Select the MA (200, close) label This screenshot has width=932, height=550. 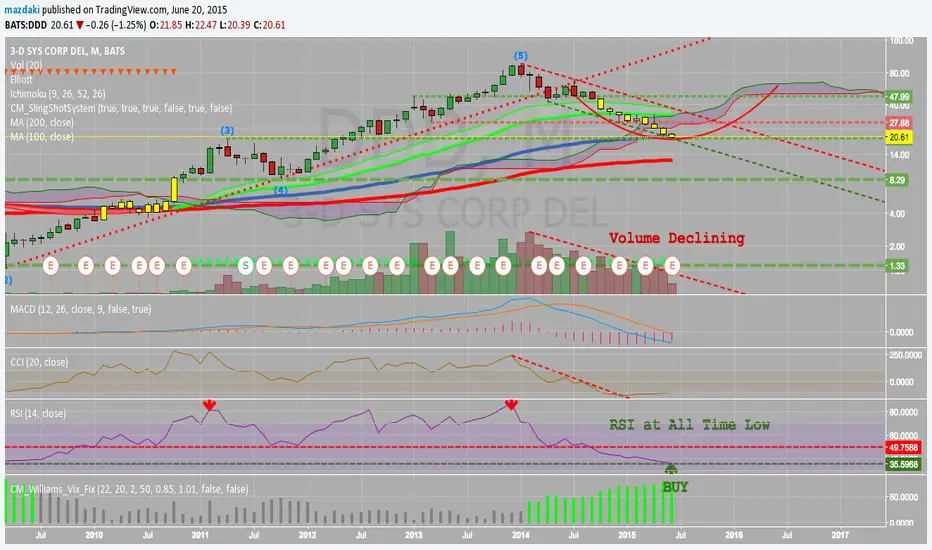click(42, 122)
